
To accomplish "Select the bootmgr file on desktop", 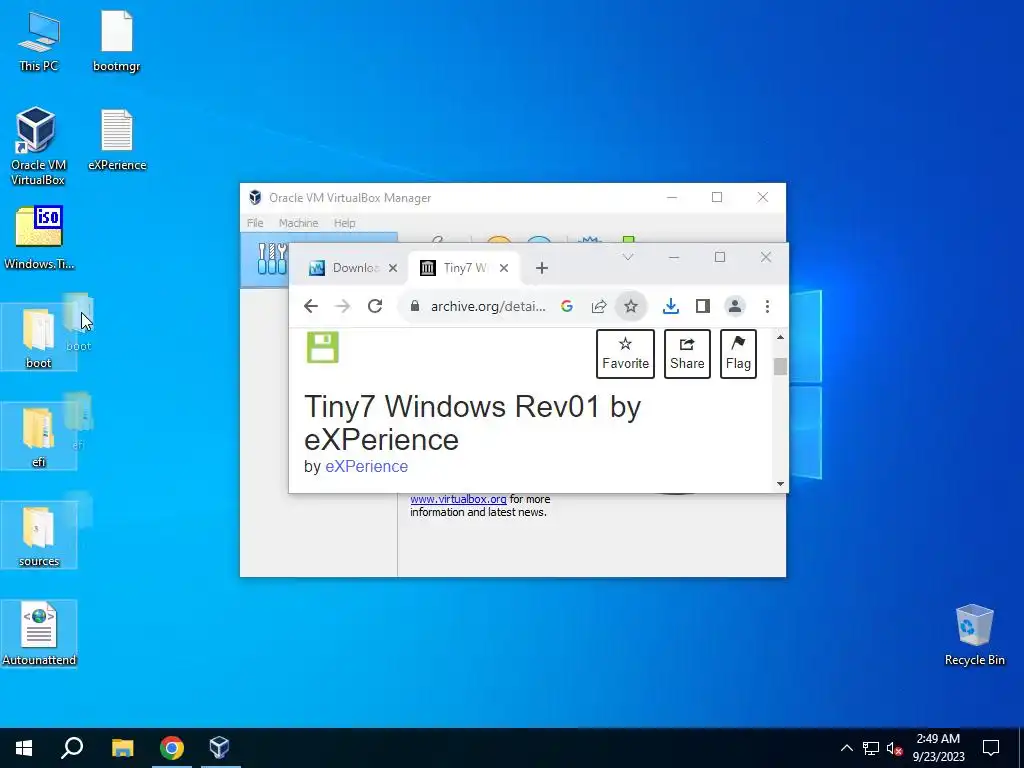I will coord(117,41).
